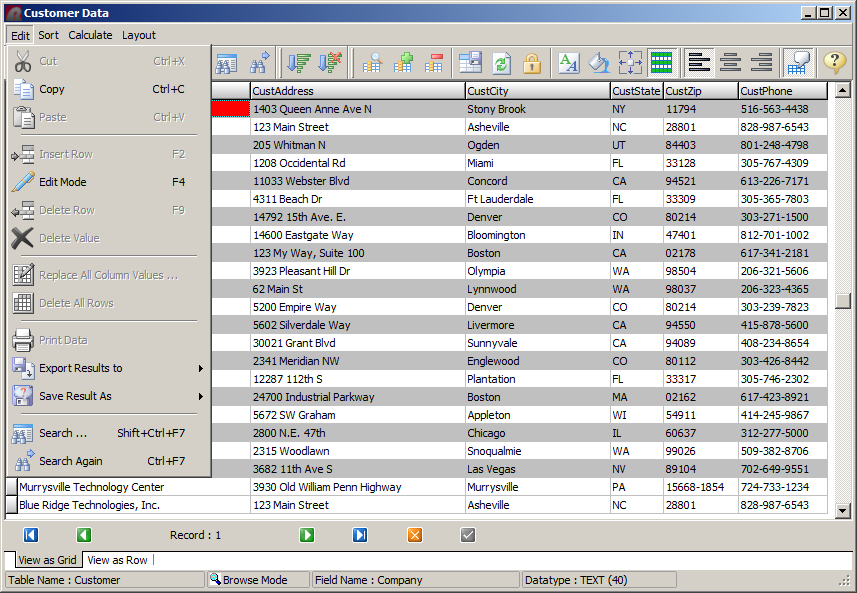Click the scrollbar down arrow at bottom right
857x593 pixels.
point(842,510)
